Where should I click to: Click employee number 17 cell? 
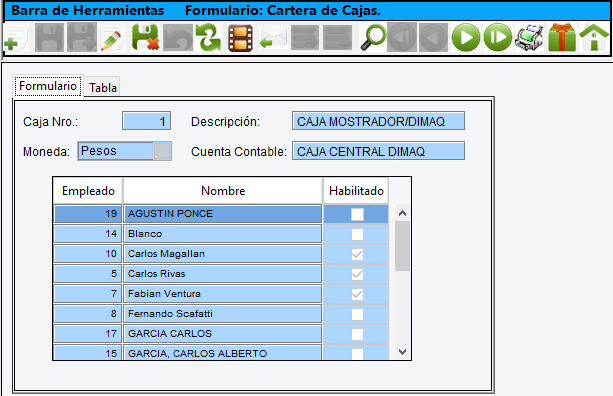pos(88,333)
